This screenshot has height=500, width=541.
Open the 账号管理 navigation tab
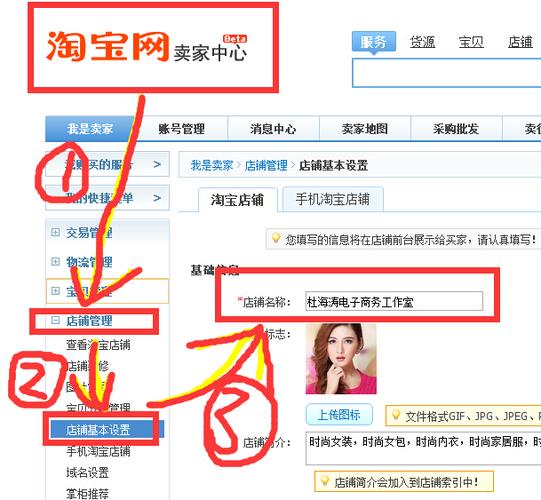coord(181,129)
